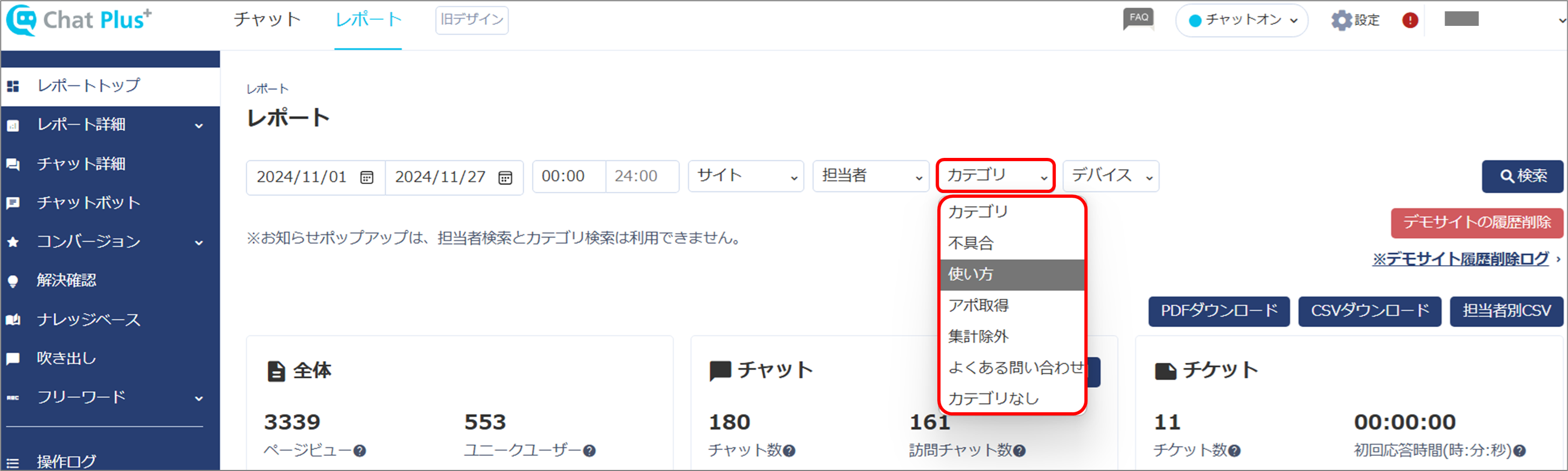Image resolution: width=1568 pixels, height=471 pixels.
Task: Click the end date field 2024/11/27
Action: 454,177
